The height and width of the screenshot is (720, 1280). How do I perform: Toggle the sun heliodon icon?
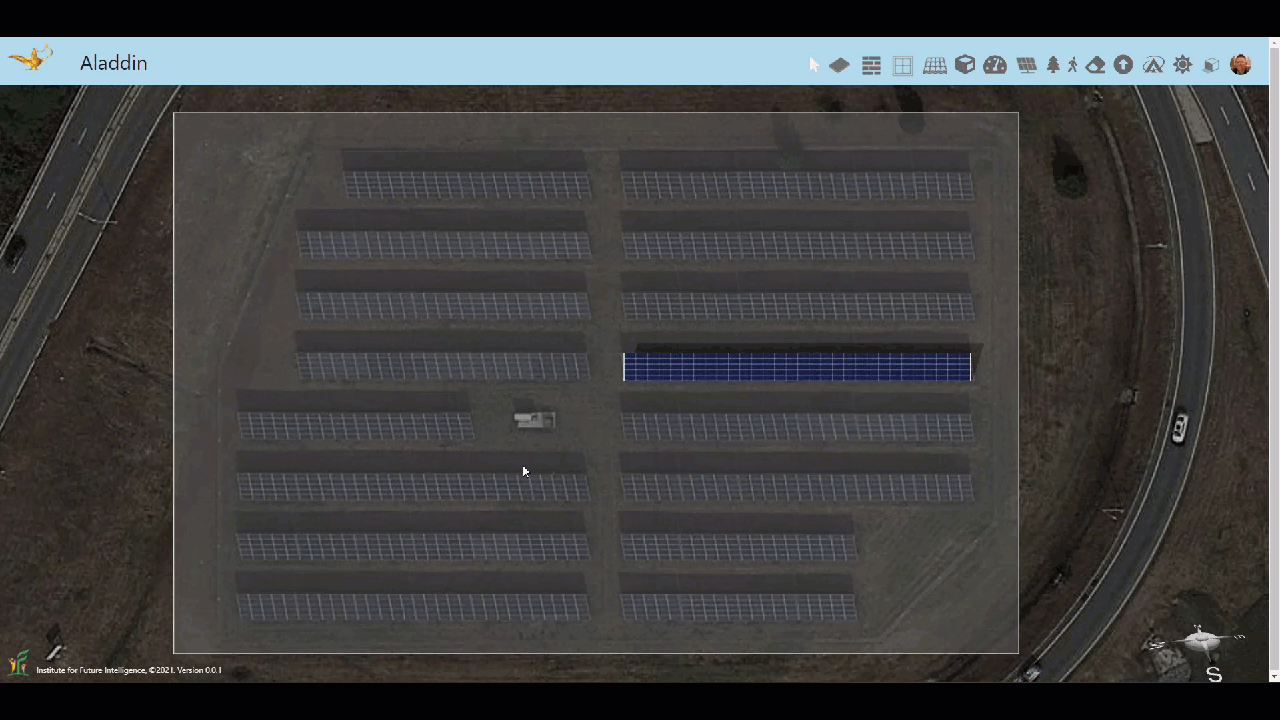point(1183,65)
